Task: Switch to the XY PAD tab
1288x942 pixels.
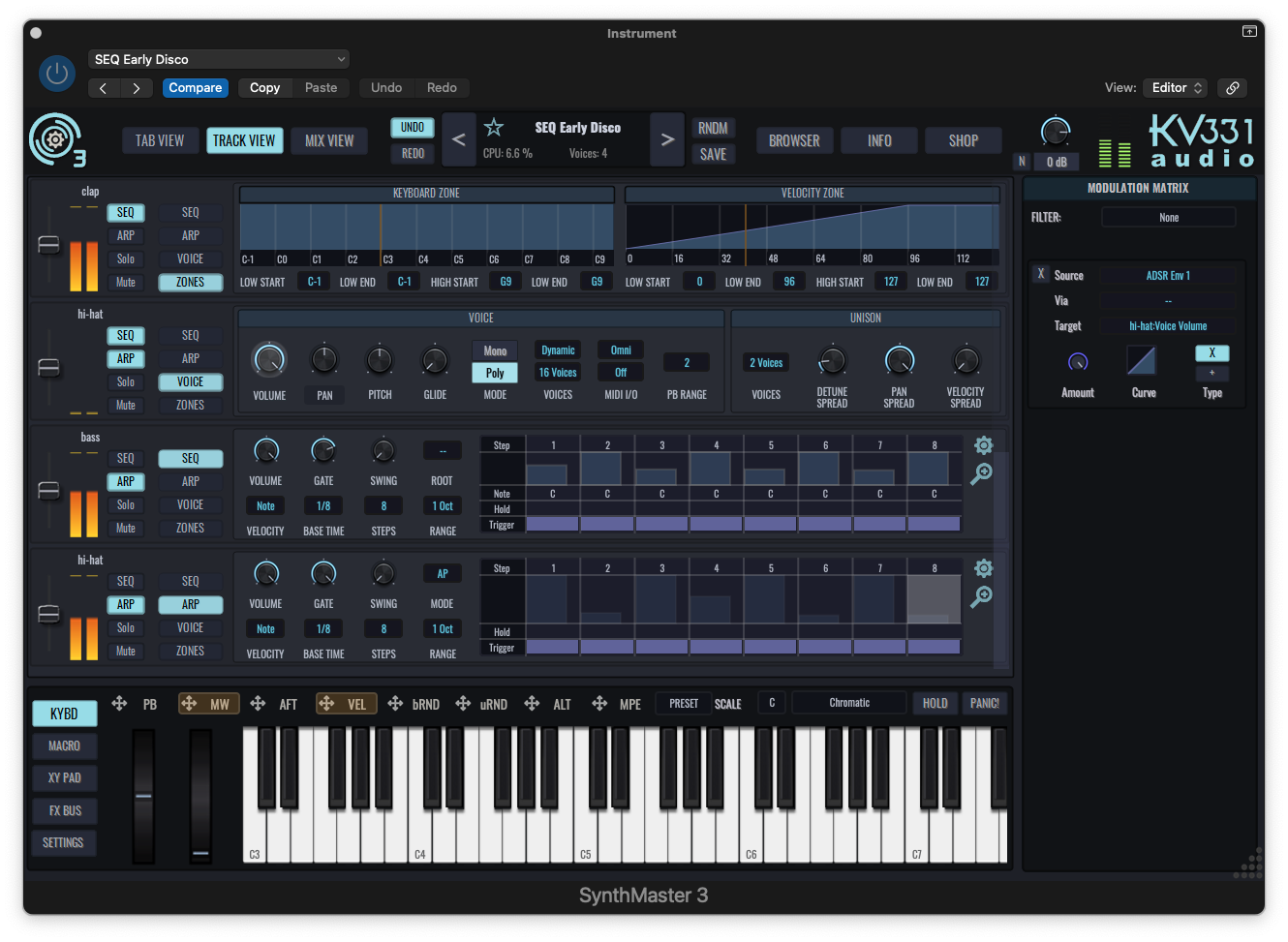Action: coord(64,777)
